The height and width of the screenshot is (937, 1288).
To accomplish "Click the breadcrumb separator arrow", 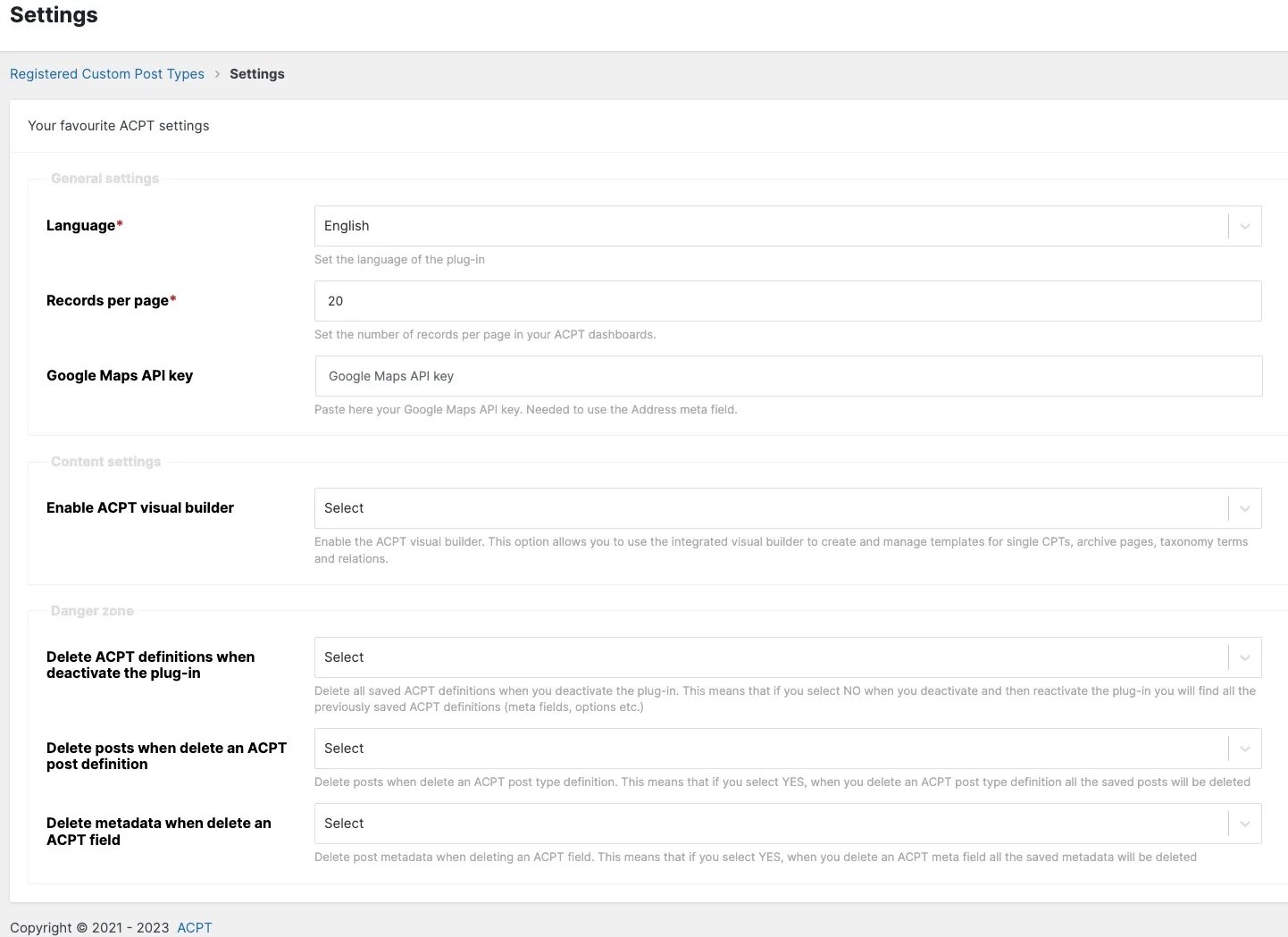I will [217, 74].
